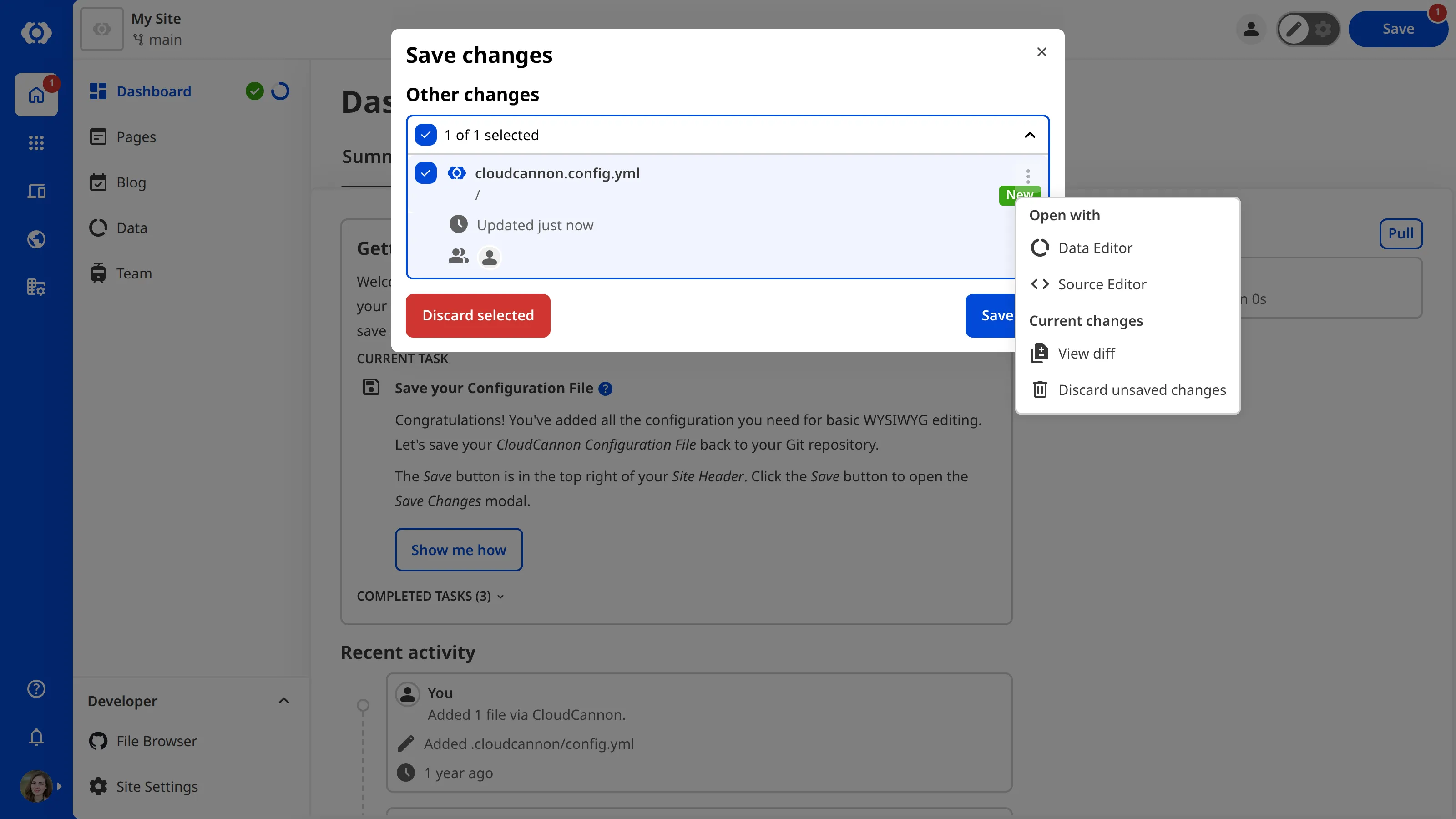Click the save disk icon beside current task
This screenshot has width=1456, height=819.
pos(371,387)
